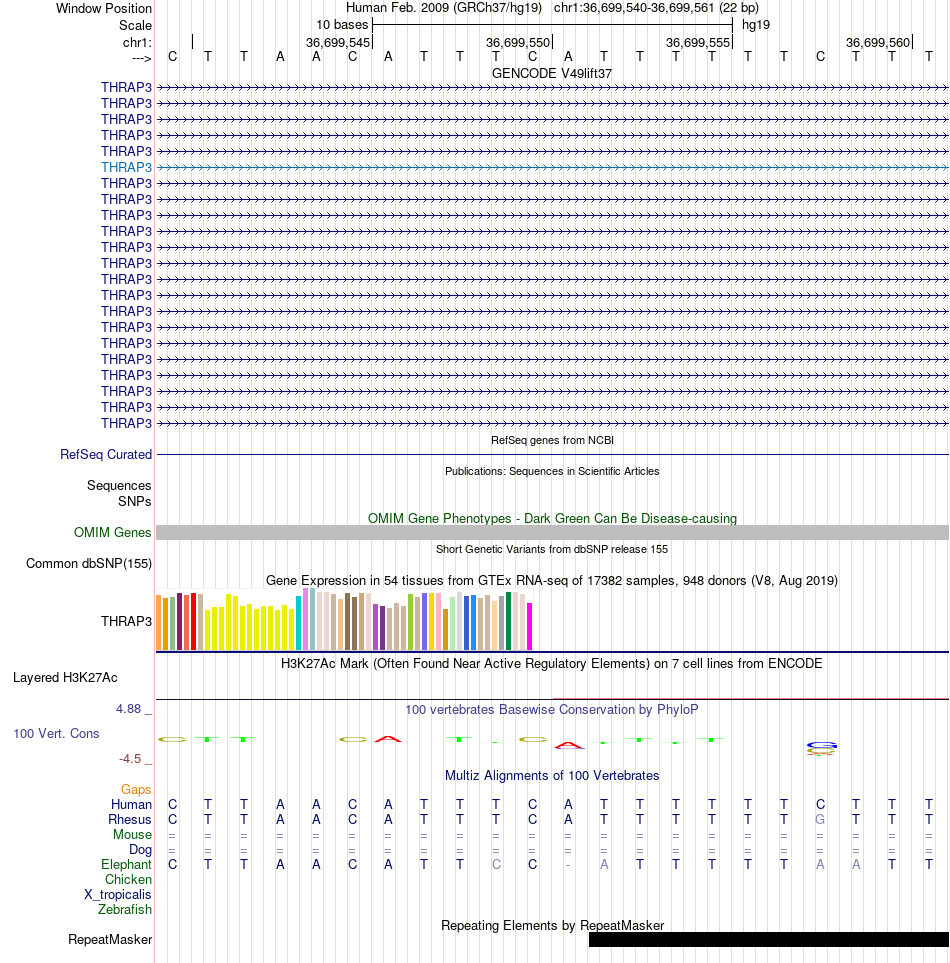Viewport: 950px width, 963px height.
Task: Click the cyan GTEx expression bar
Action: tap(298, 623)
